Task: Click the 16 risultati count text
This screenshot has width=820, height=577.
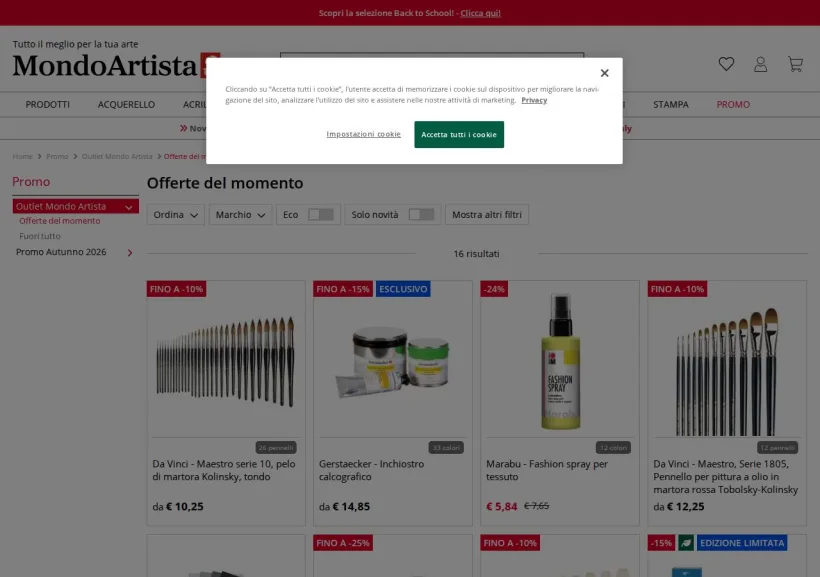Action: click(x=476, y=254)
